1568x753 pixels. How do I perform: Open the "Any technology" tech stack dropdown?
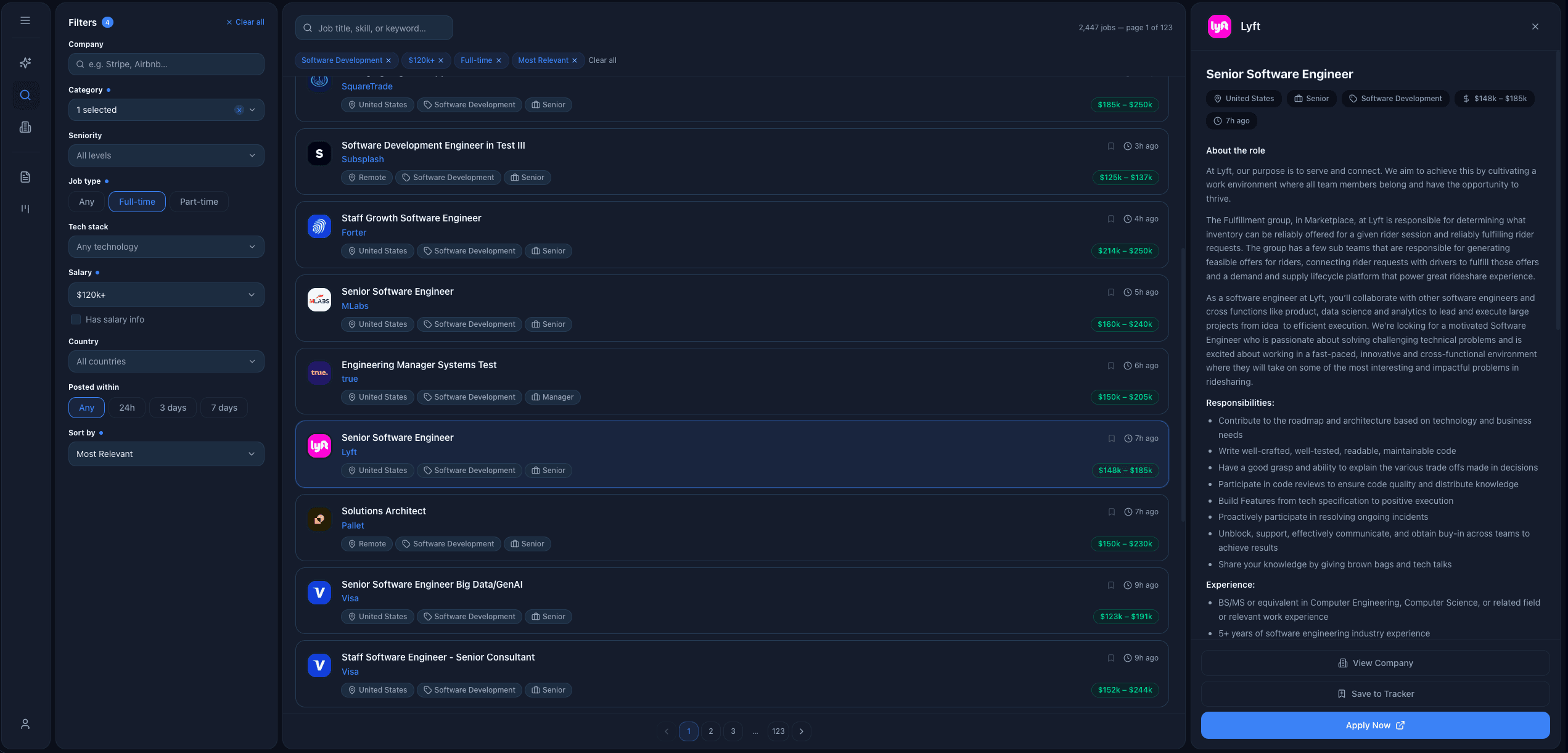click(166, 246)
